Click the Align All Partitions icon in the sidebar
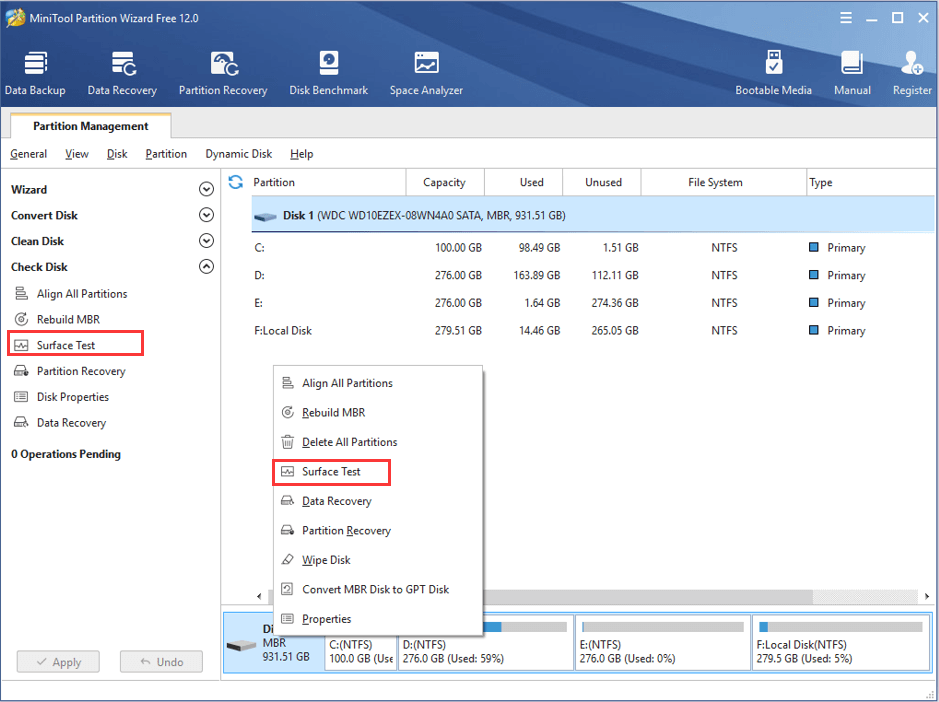 click(x=21, y=293)
